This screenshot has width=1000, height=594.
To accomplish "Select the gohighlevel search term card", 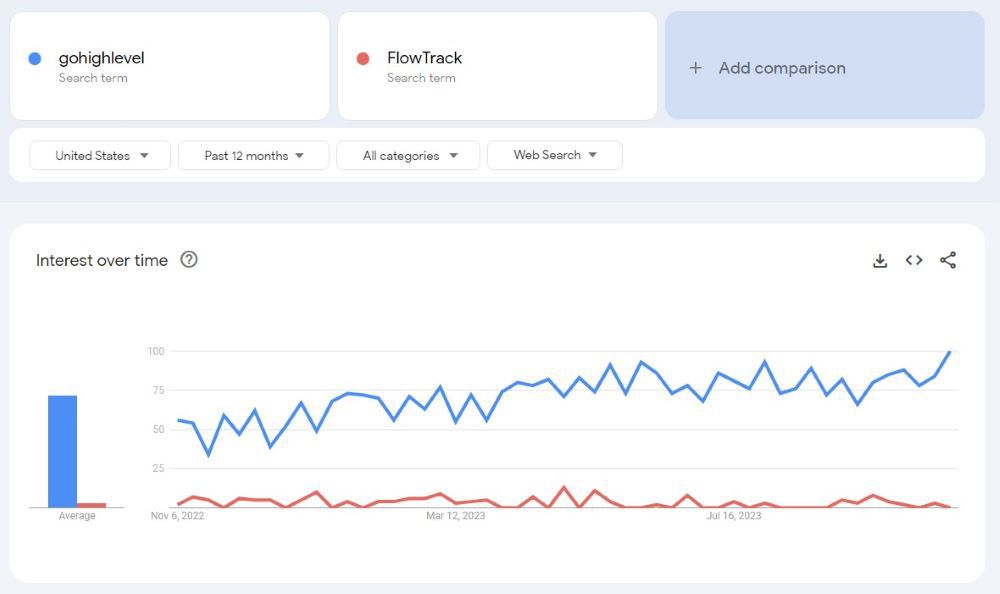I will click(x=170, y=65).
